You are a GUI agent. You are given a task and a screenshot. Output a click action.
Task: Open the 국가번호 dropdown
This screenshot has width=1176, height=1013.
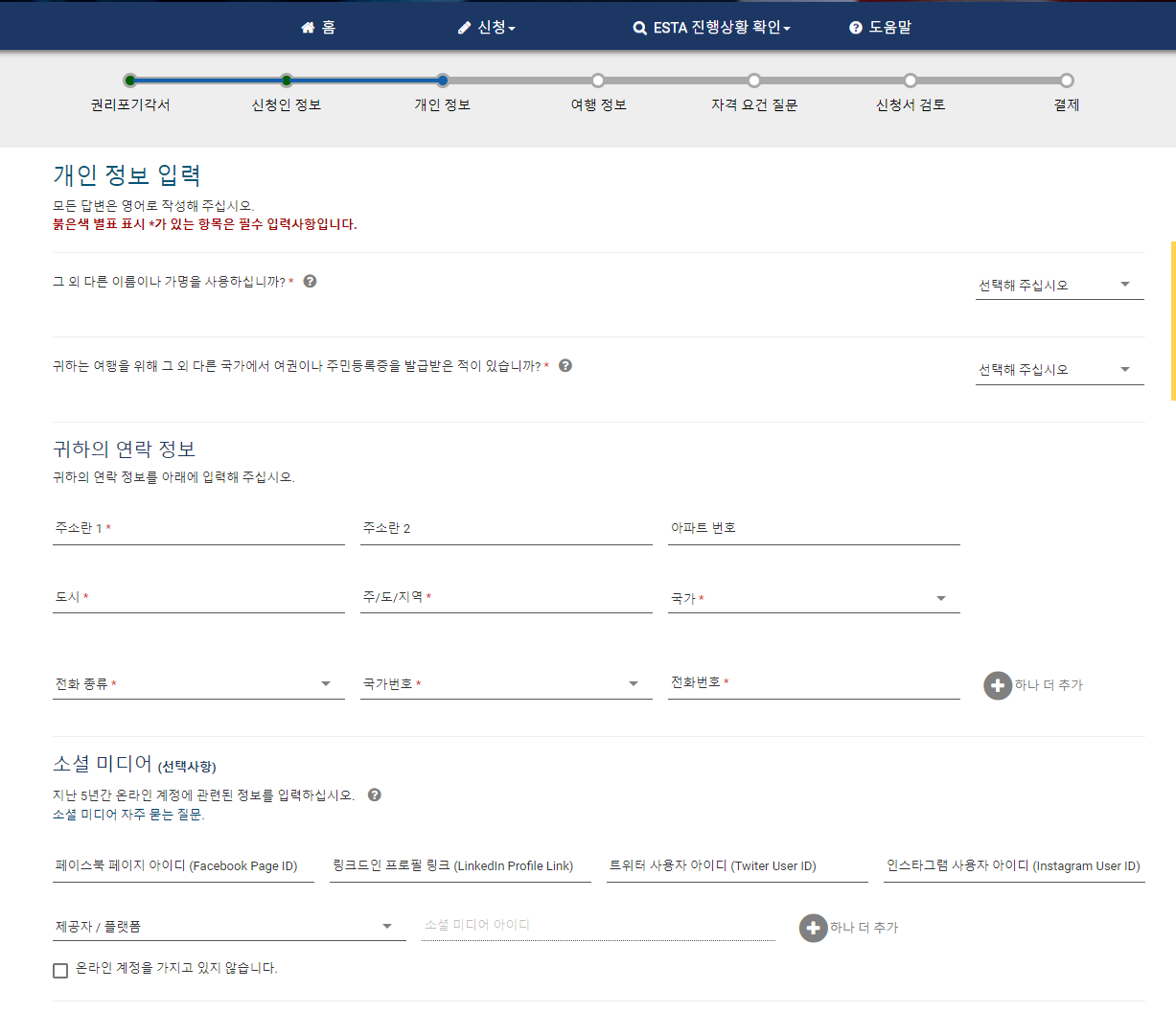coord(506,684)
